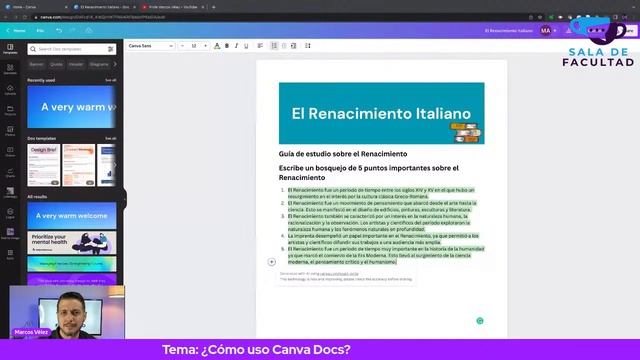Image resolution: width=640 pixels, height=360 pixels.
Task: Select the Header category chip
Action: point(76,64)
